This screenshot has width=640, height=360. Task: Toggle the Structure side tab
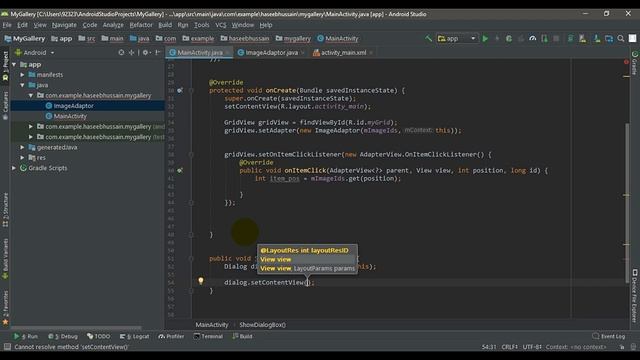coord(5,210)
